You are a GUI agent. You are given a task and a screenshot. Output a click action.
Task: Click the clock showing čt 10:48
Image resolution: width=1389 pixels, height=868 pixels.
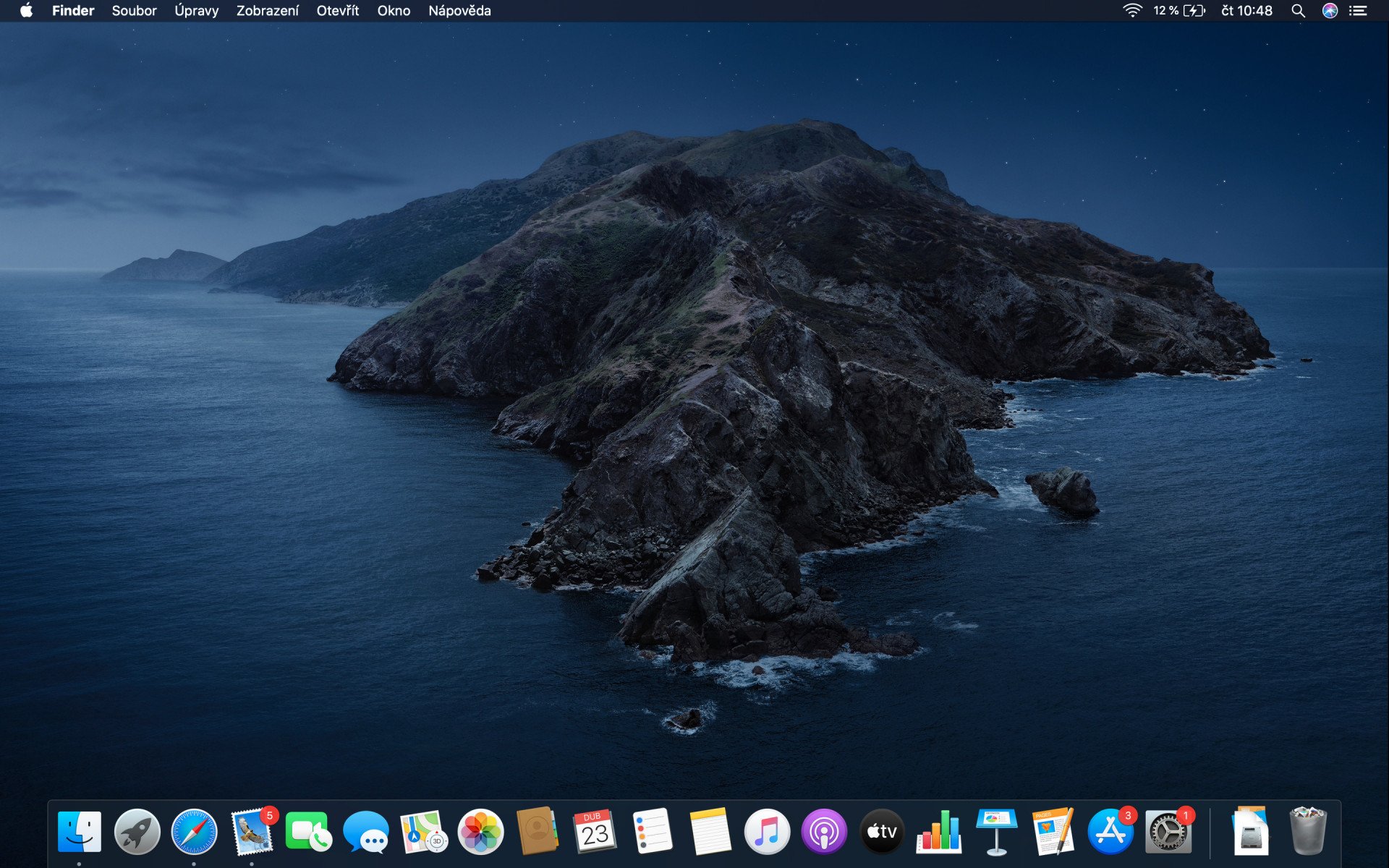(x=1246, y=10)
